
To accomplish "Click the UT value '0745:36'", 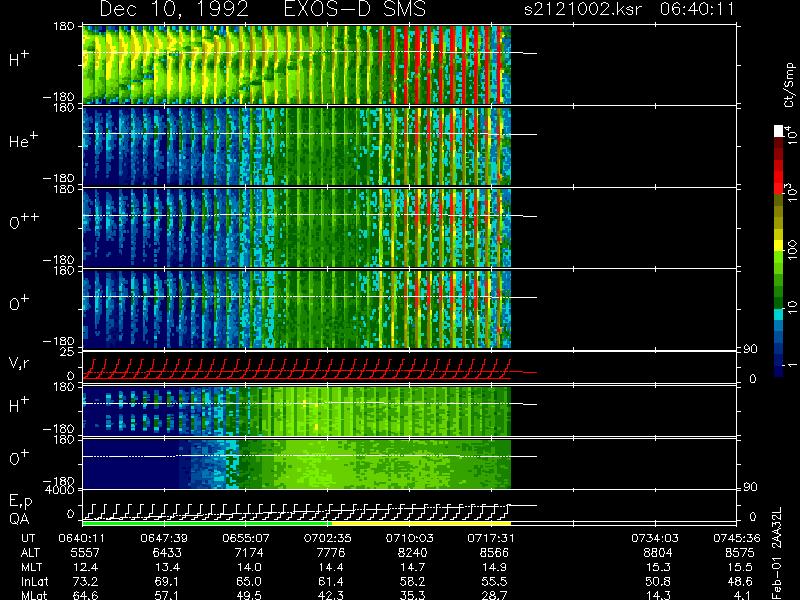I will click(x=737, y=538).
